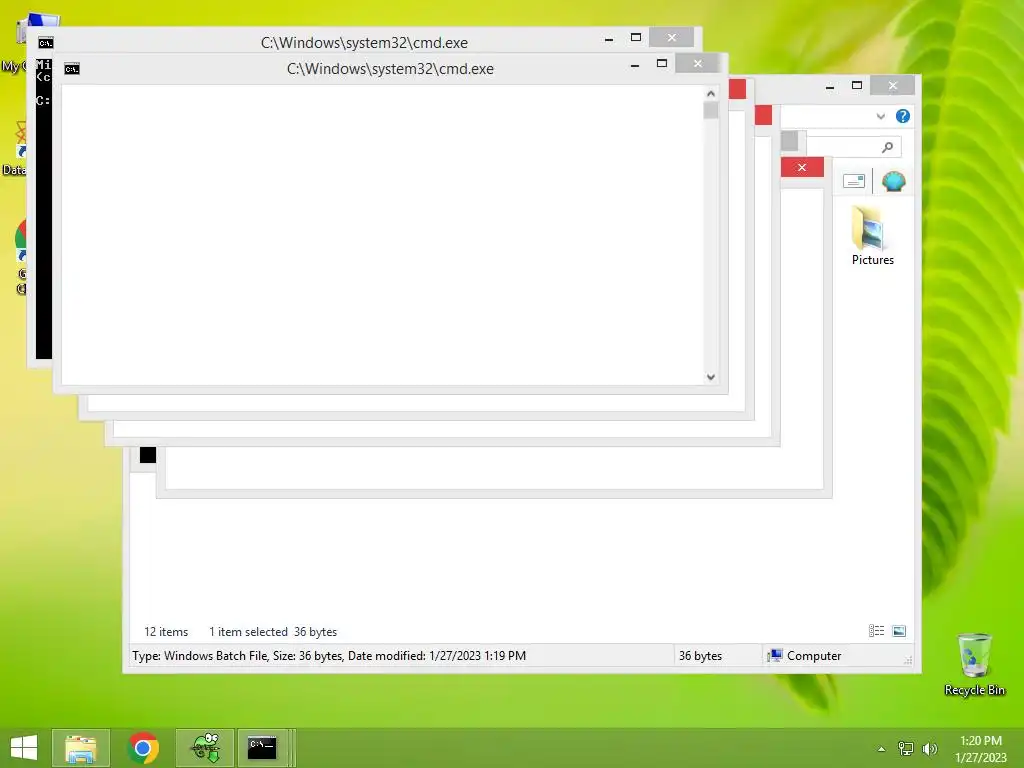Close the front cmd.exe window

(x=697, y=63)
